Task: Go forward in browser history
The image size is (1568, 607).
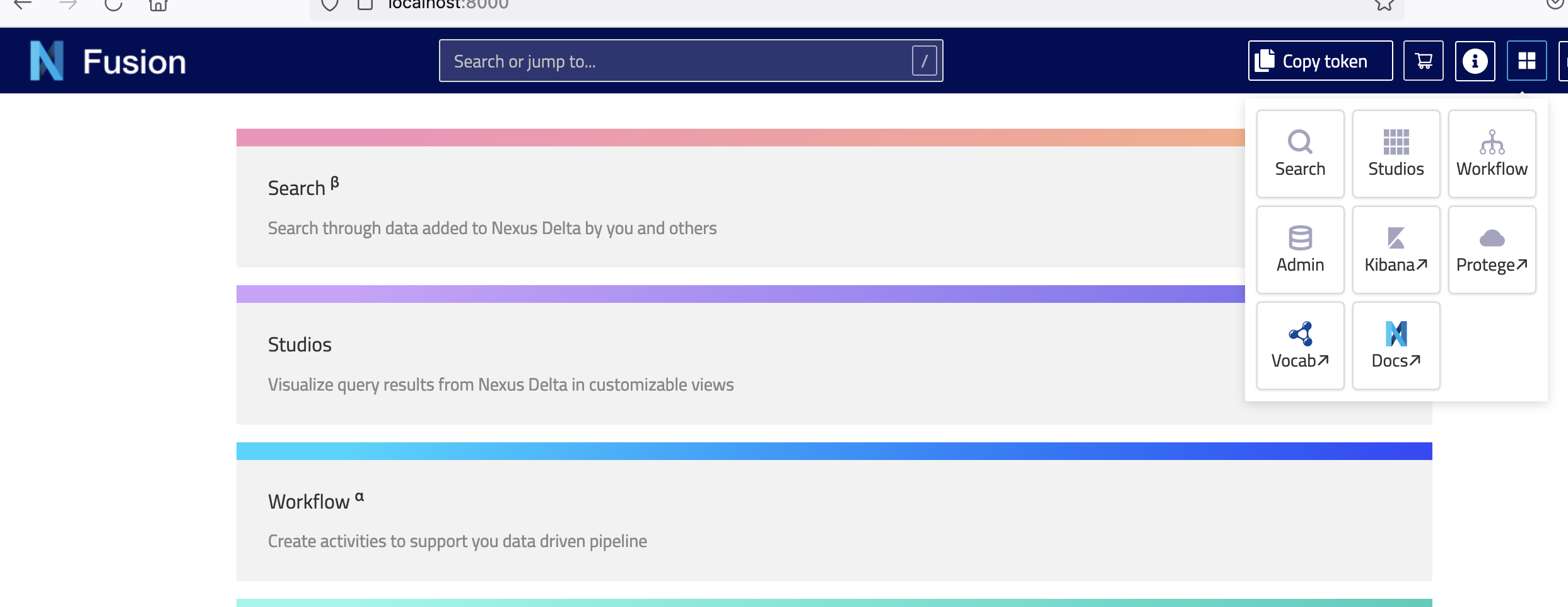Action: click(x=67, y=4)
